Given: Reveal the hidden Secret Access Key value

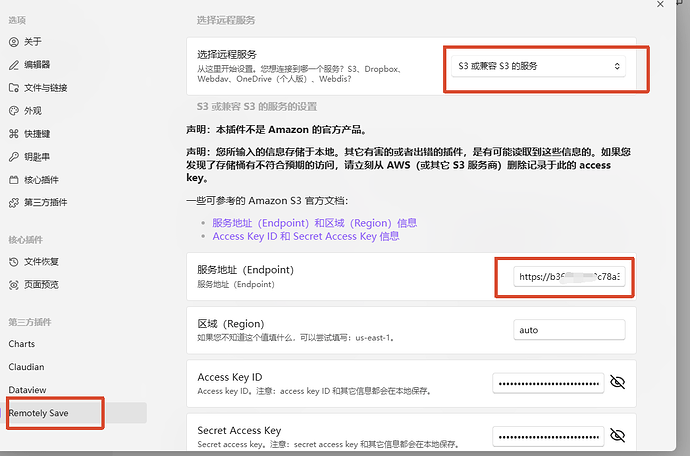Looking at the screenshot, I should [x=617, y=435].
